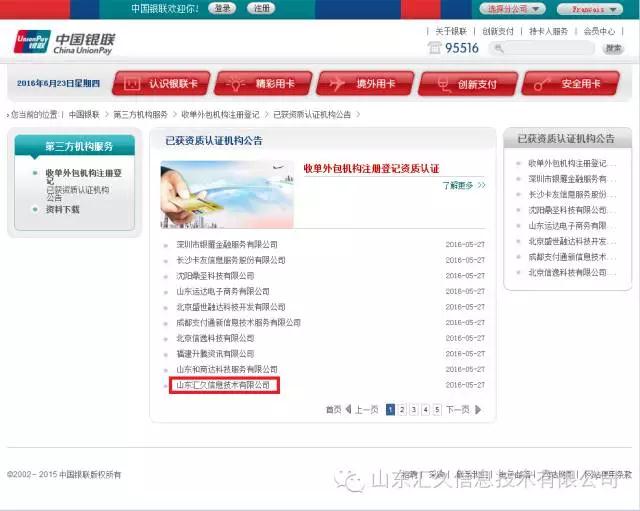Viewport: 640px width, 511px height.
Task: Select 收单外包机构注册登记 in left sidebar
Action: coord(84,177)
